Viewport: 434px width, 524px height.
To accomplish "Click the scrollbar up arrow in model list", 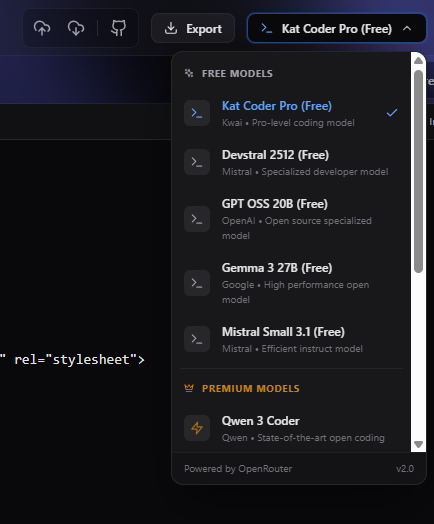I will [418, 60].
